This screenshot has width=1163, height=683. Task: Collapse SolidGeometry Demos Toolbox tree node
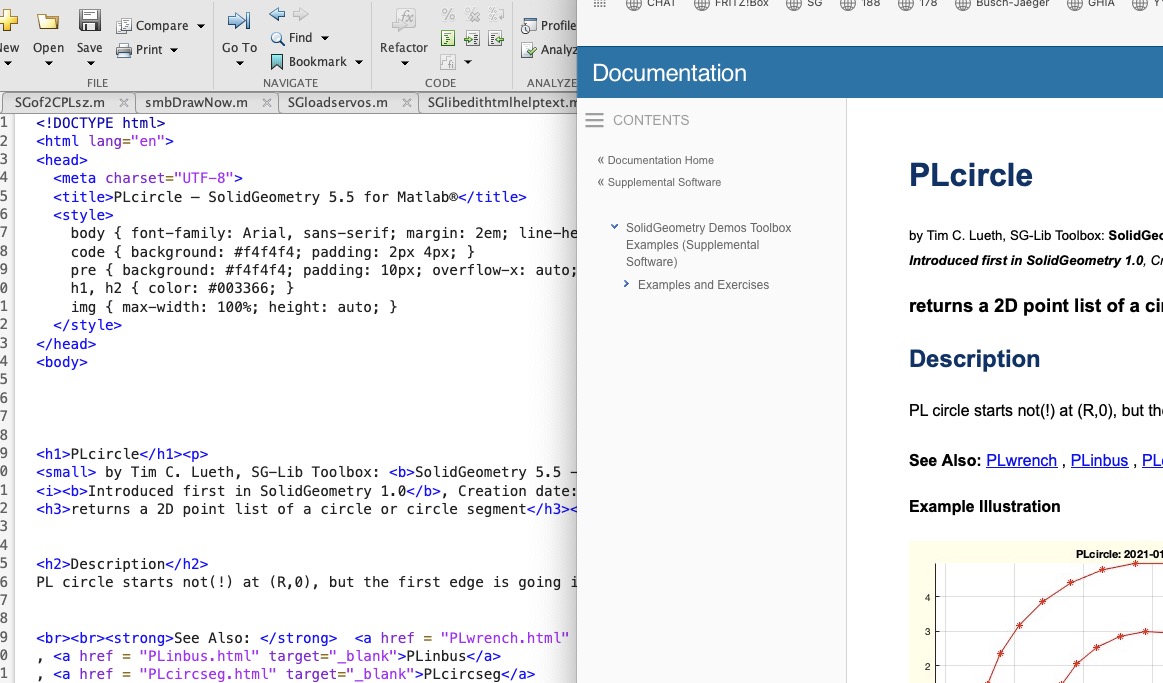tap(615, 228)
